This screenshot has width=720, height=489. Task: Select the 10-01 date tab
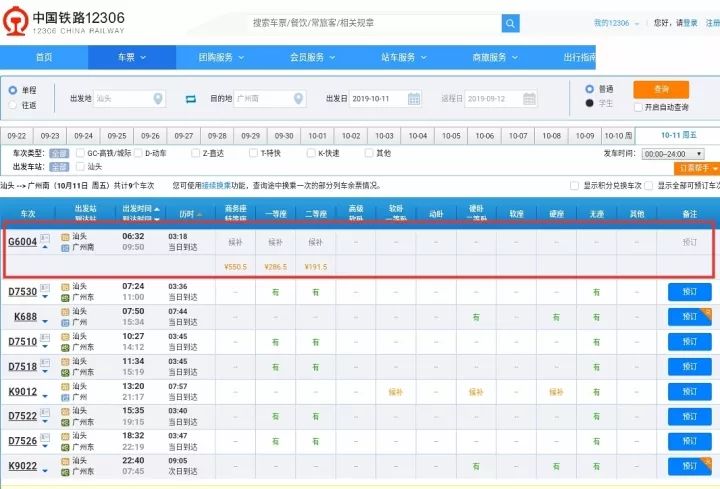click(317, 136)
